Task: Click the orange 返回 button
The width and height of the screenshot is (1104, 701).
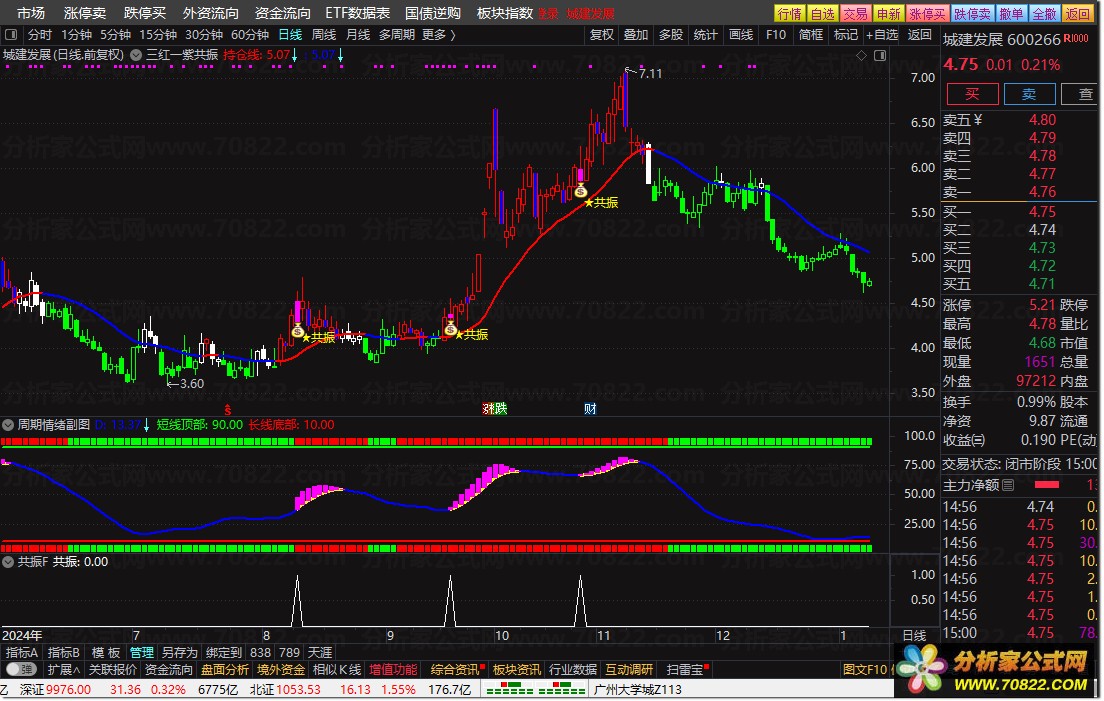Action: (x=1077, y=13)
